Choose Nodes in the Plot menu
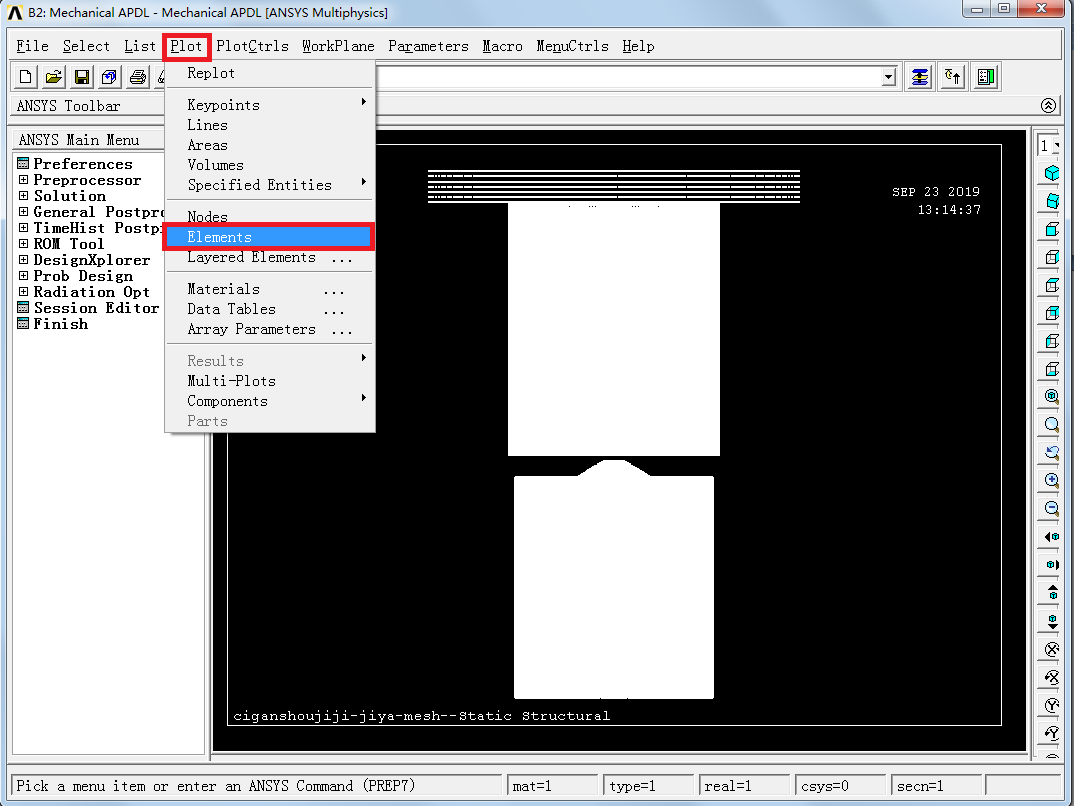1074x806 pixels. (x=269, y=216)
